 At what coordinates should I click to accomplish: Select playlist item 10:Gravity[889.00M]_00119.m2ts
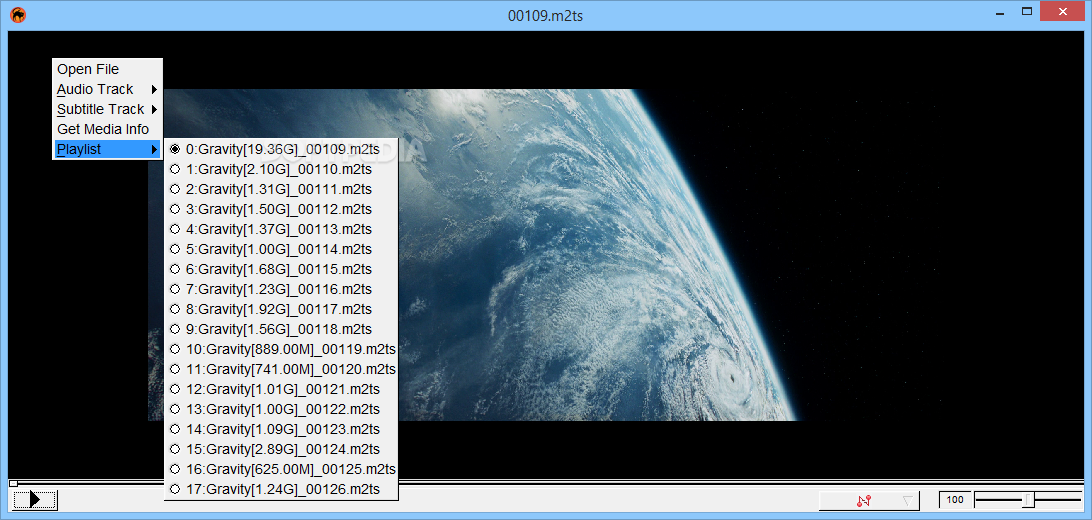(x=281, y=349)
